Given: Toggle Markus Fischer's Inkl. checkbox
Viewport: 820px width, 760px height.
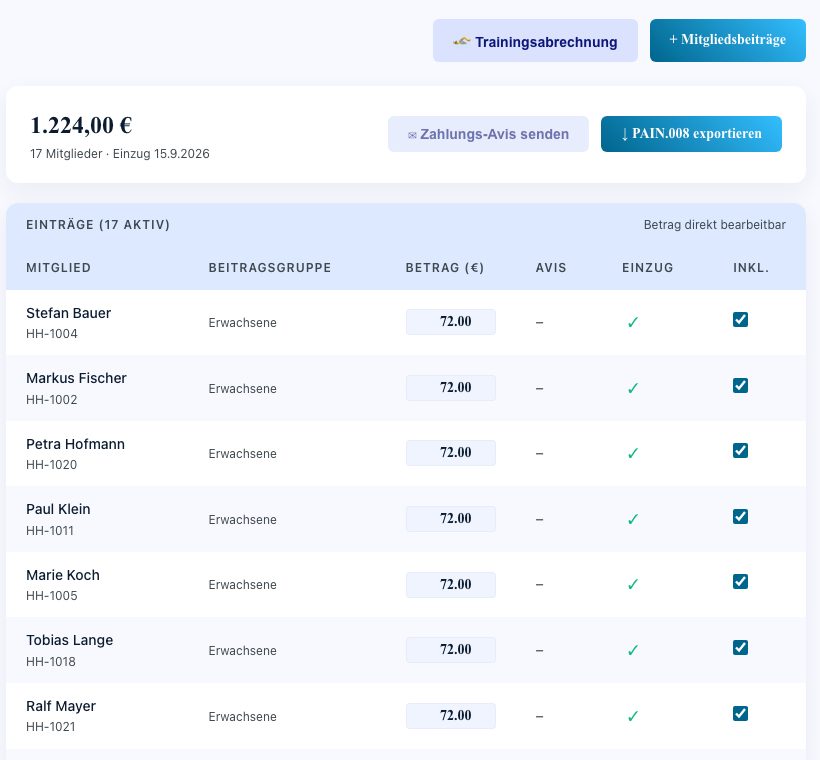Looking at the screenshot, I should [x=740, y=385].
